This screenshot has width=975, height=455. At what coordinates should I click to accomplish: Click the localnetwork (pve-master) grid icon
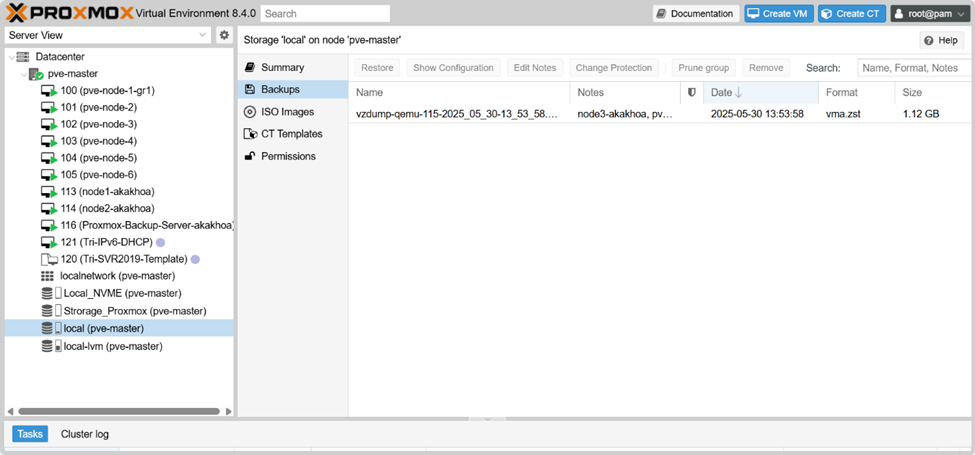[48, 276]
